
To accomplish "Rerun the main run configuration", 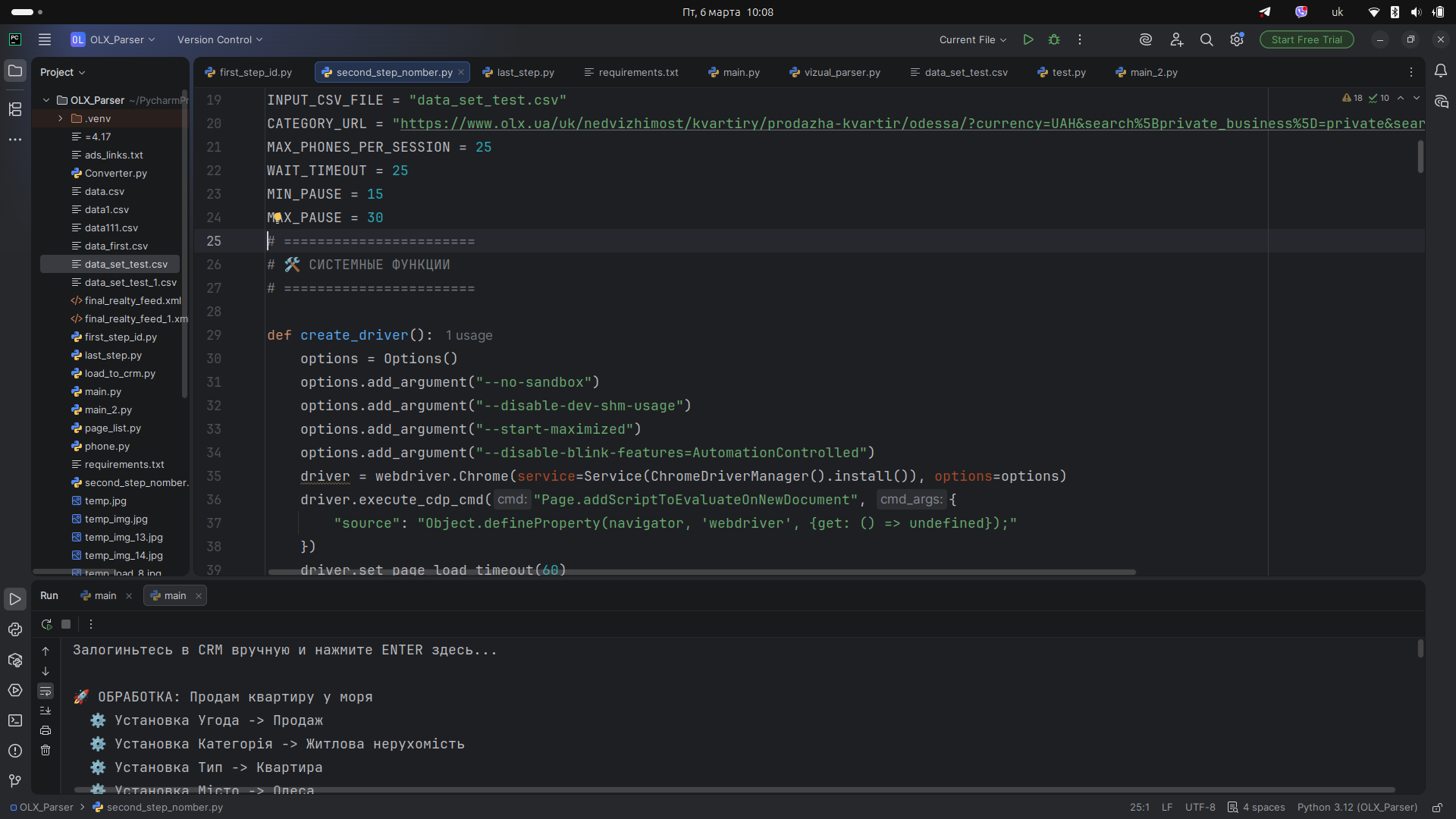I will (x=46, y=624).
